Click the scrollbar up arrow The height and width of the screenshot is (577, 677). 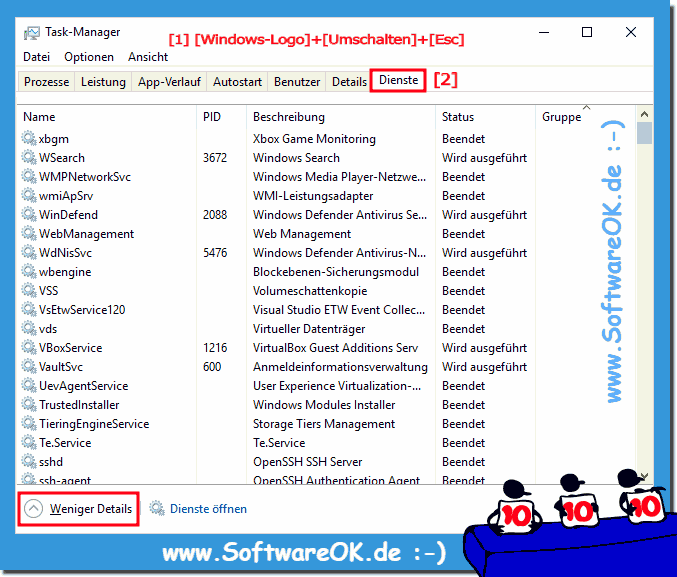point(644,114)
